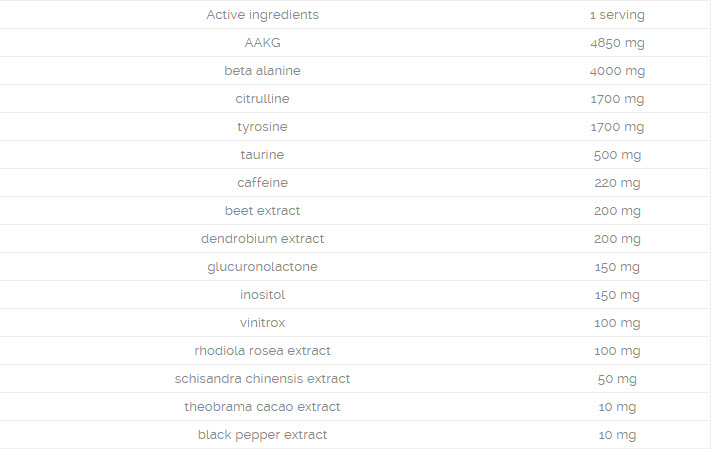Click the beet extract text

tap(262, 211)
